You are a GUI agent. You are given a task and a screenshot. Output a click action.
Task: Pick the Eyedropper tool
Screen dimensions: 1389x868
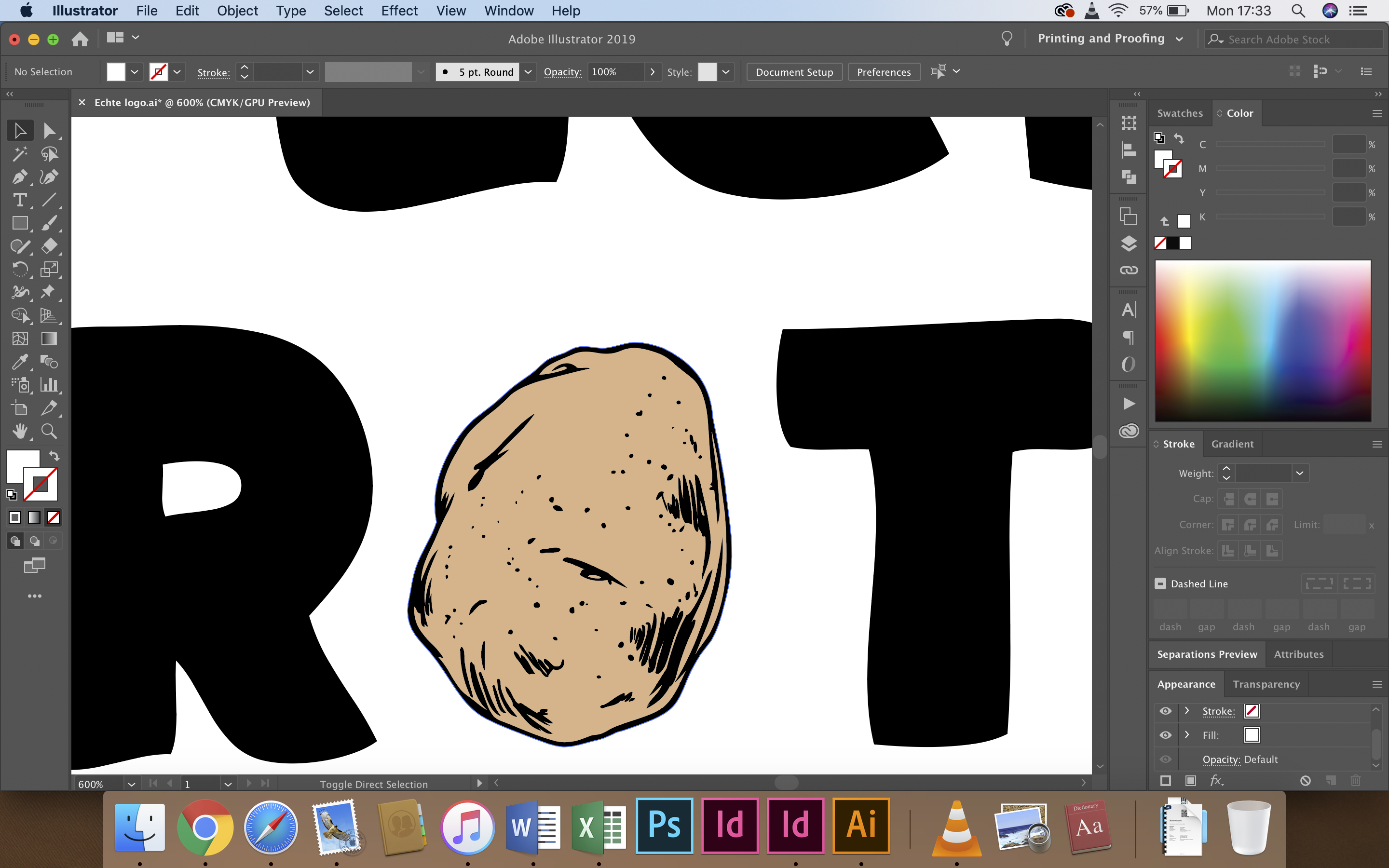[19, 362]
